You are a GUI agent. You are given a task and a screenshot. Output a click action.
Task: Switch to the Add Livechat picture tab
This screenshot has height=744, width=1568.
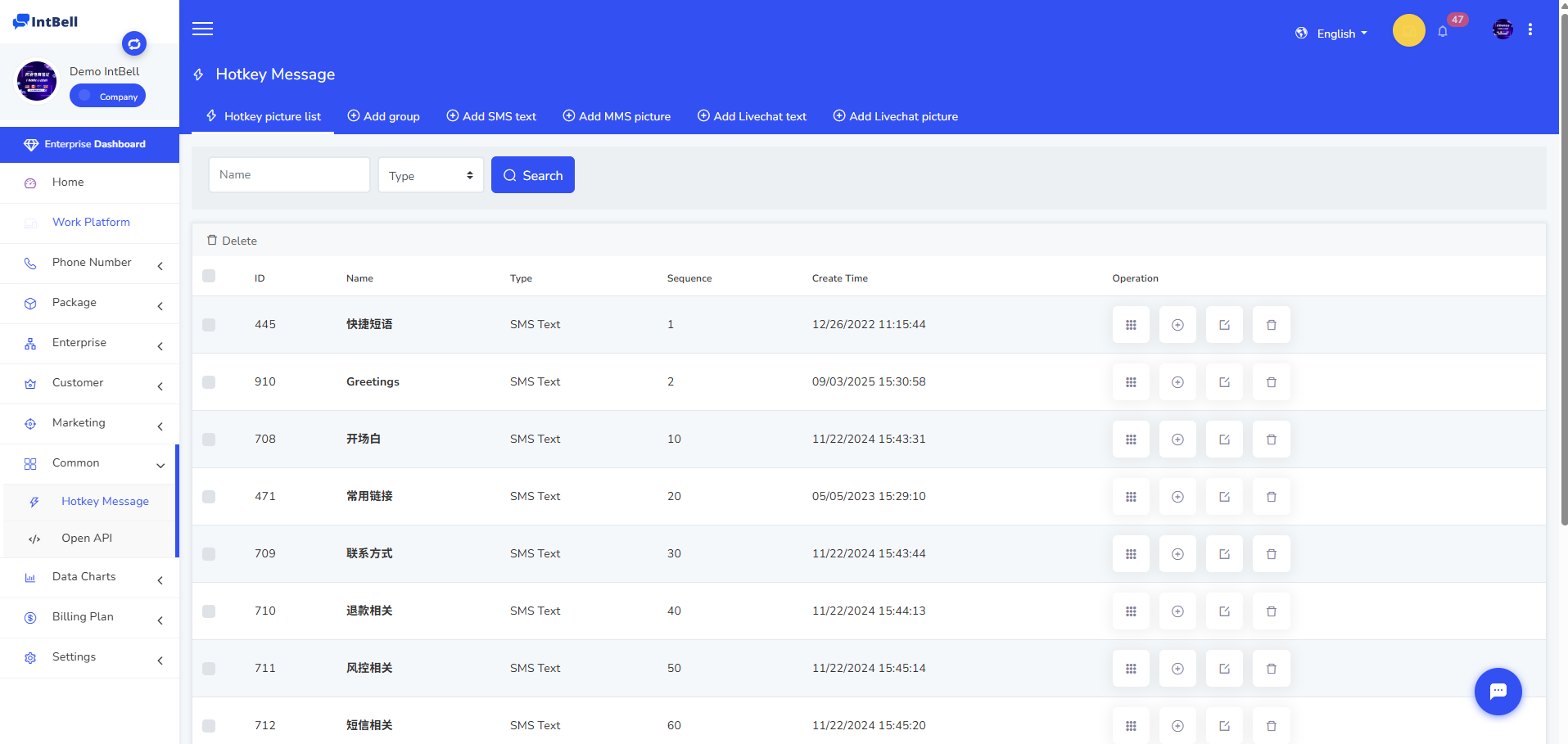(x=895, y=116)
